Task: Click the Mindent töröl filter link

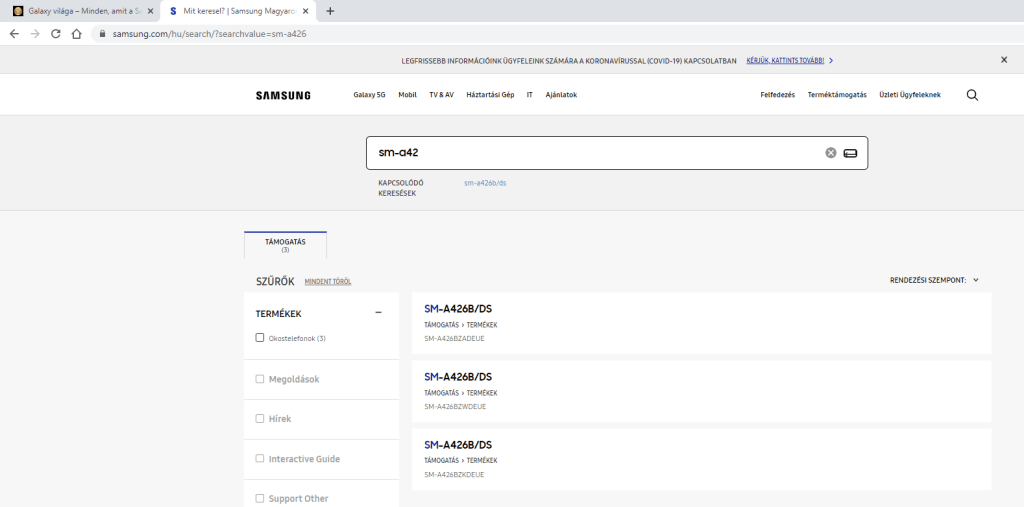Action: 328,282
